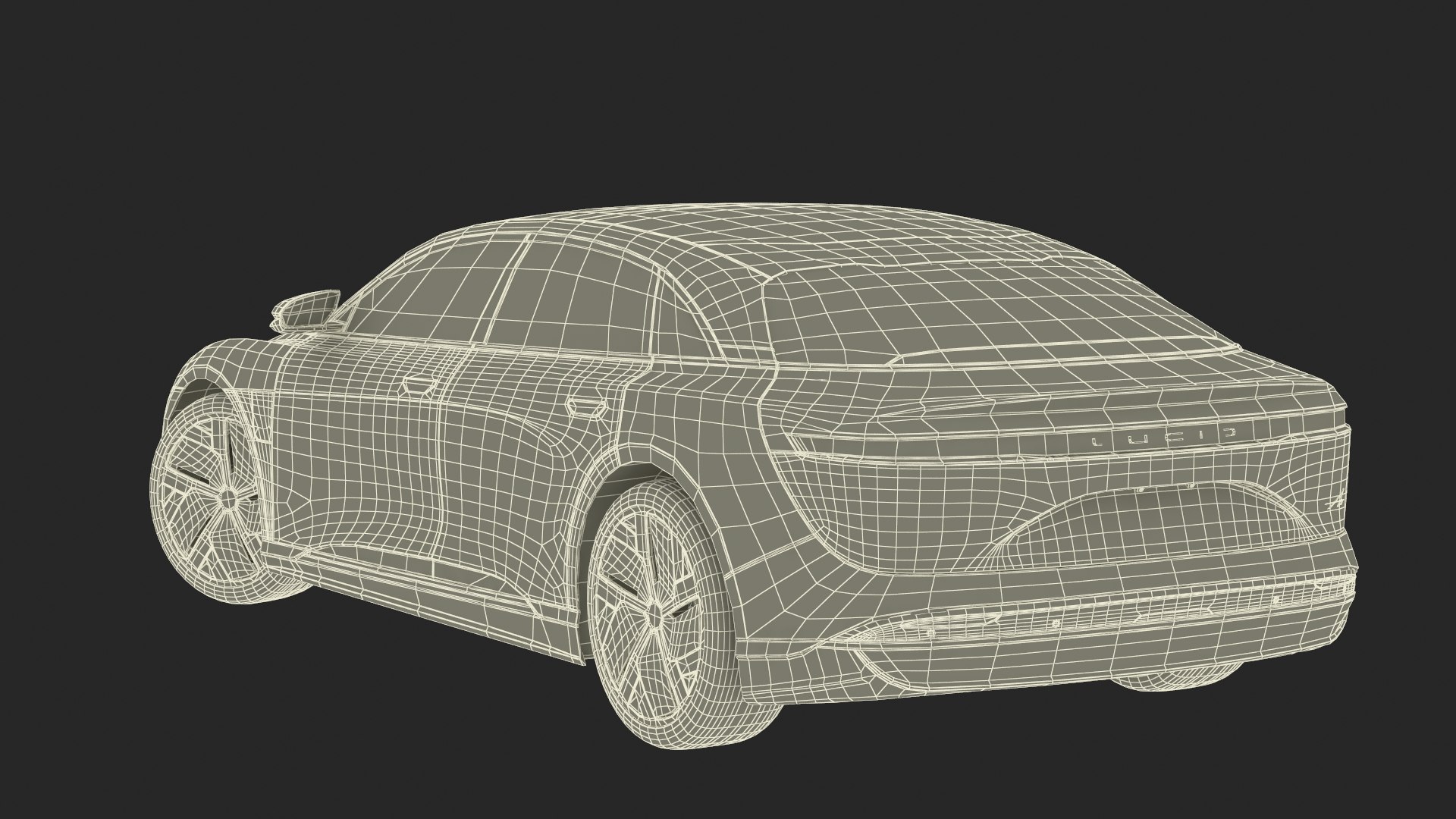Click the front wheel hub center
Screen dimensions: 1456x819
[x=227, y=498]
